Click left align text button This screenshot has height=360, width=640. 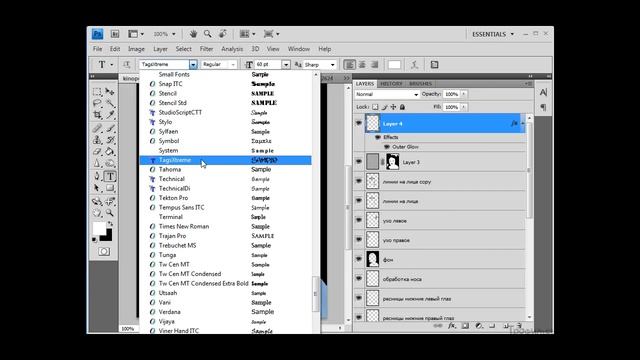349,64
